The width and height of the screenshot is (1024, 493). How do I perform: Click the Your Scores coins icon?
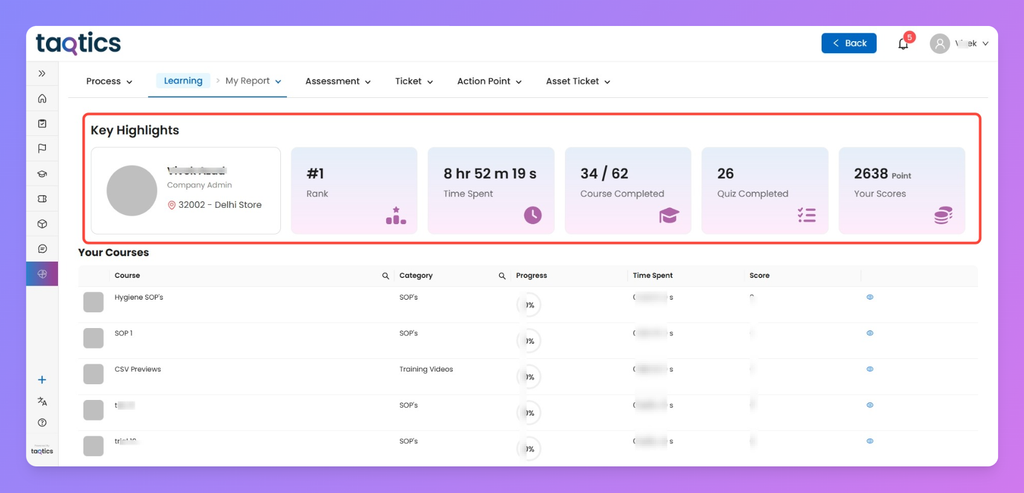(943, 215)
